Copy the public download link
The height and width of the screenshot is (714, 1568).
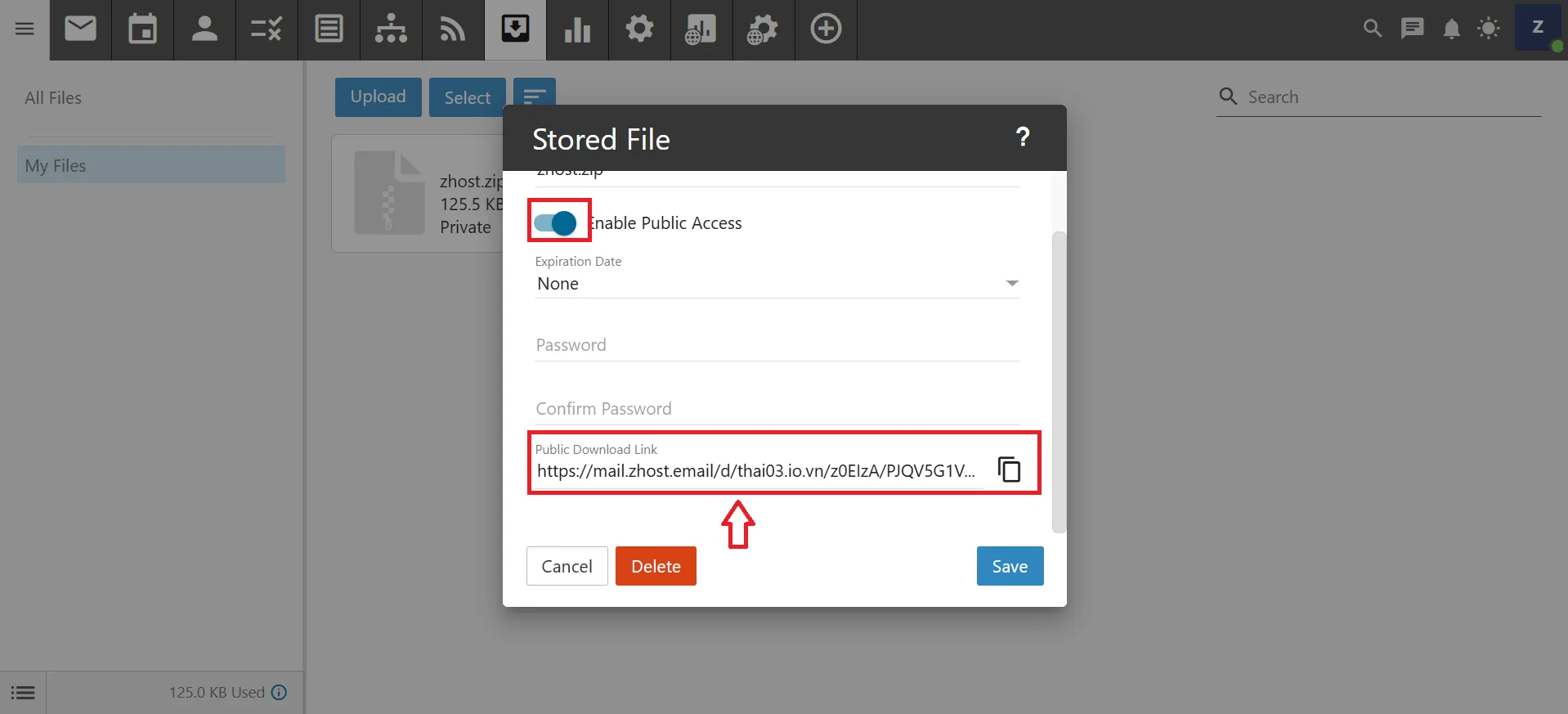1010,469
